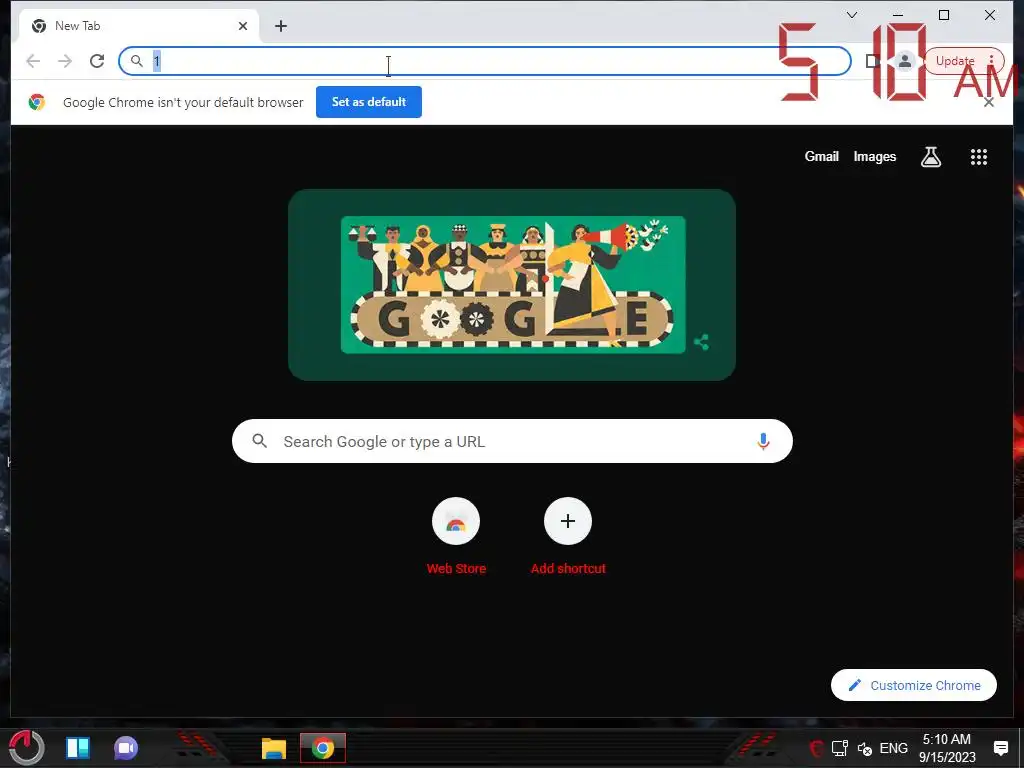Click the Google Doodle image
This screenshot has width=1024, height=768.
pos(513,285)
